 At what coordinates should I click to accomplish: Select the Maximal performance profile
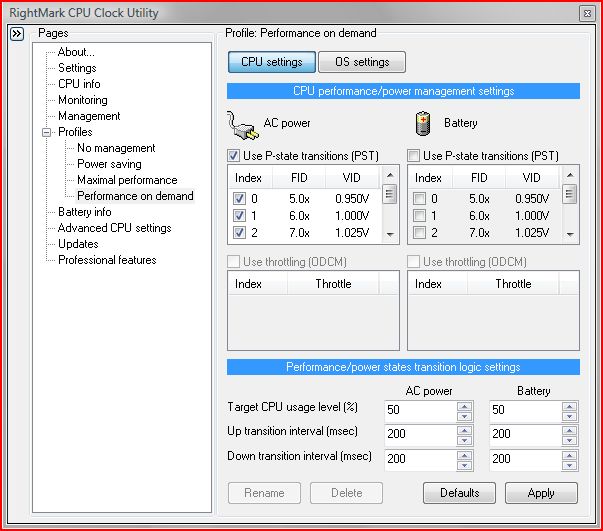127,180
